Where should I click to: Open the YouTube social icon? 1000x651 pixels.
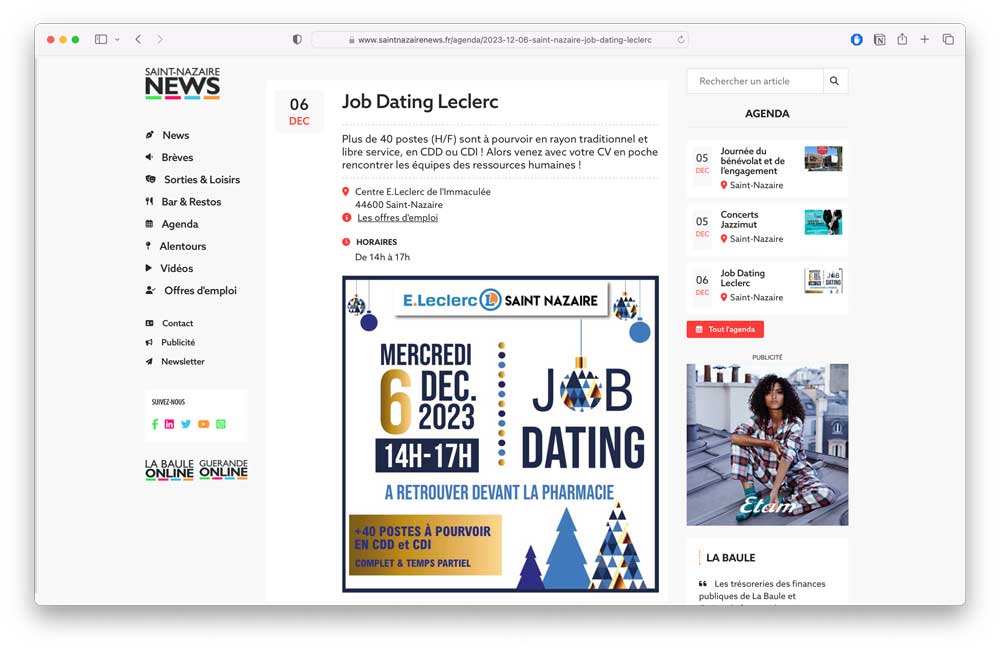(x=203, y=424)
